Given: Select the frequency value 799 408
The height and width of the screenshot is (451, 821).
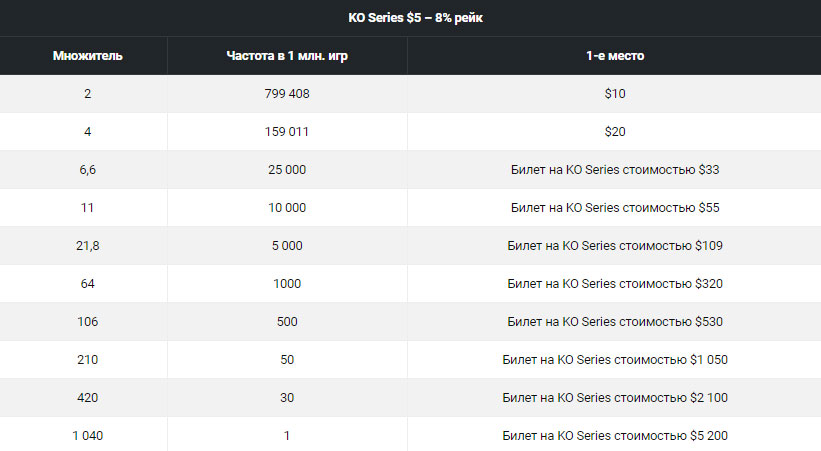Looking at the screenshot, I should coord(287,94).
